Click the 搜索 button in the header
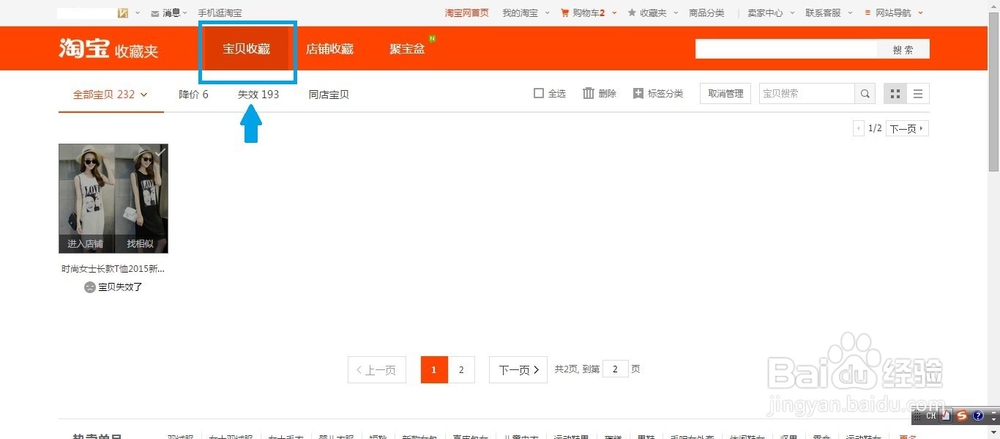This screenshot has height=439, width=1000. click(x=903, y=49)
